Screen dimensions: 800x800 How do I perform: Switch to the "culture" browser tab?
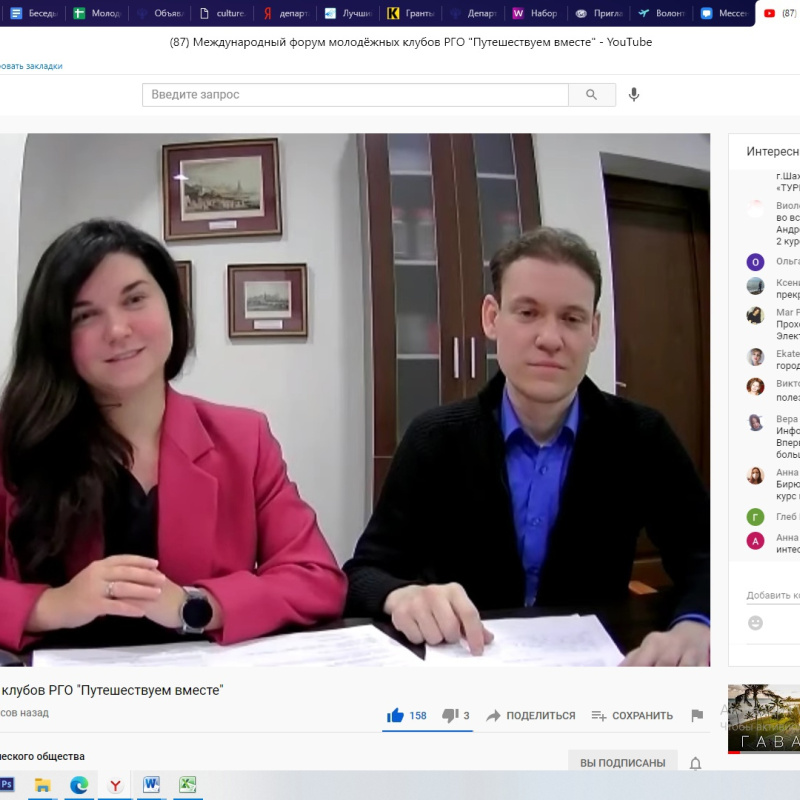pyautogui.click(x=222, y=14)
